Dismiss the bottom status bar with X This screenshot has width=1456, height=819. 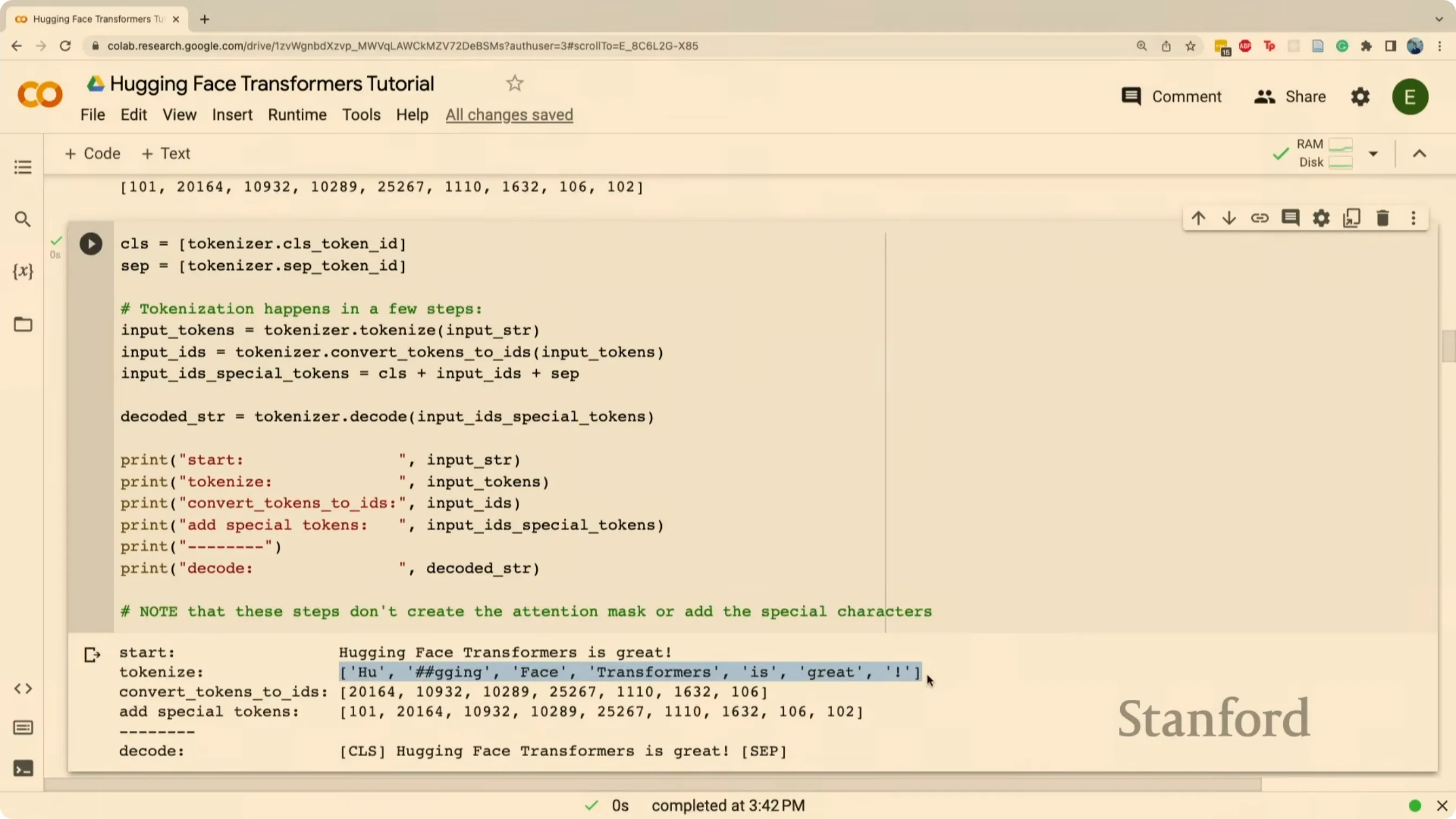pos(1442,805)
